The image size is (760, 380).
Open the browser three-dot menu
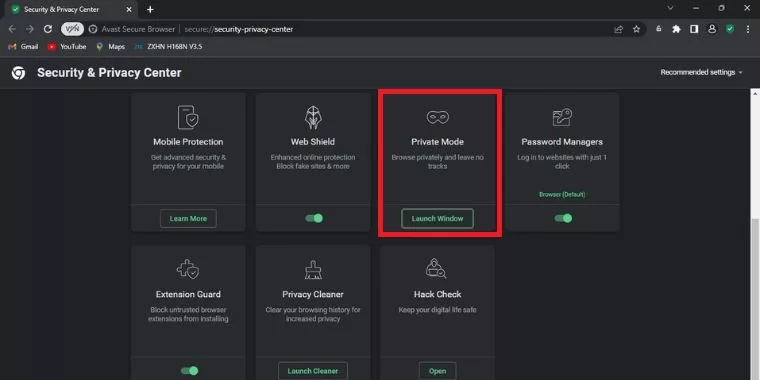747,29
